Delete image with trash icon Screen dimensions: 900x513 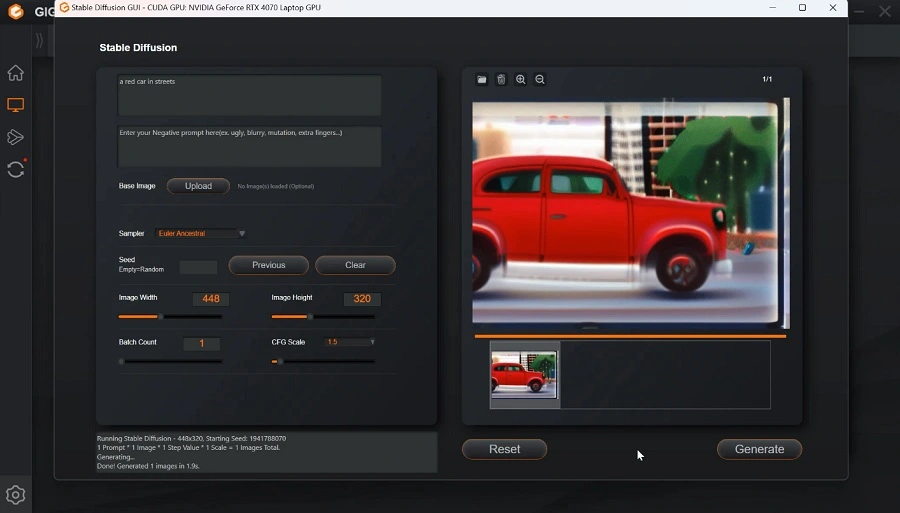(501, 80)
